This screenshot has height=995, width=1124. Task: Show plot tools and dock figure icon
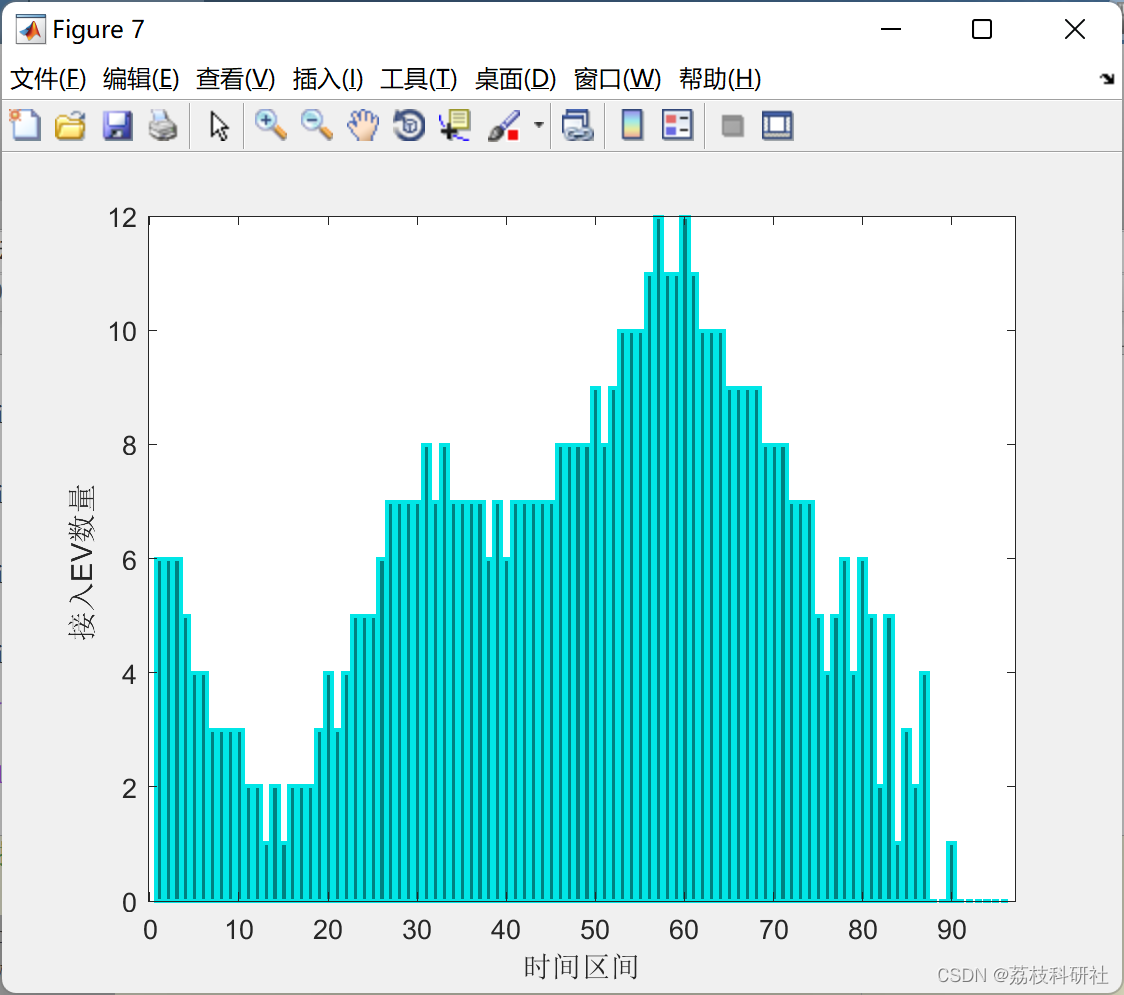[x=777, y=125]
